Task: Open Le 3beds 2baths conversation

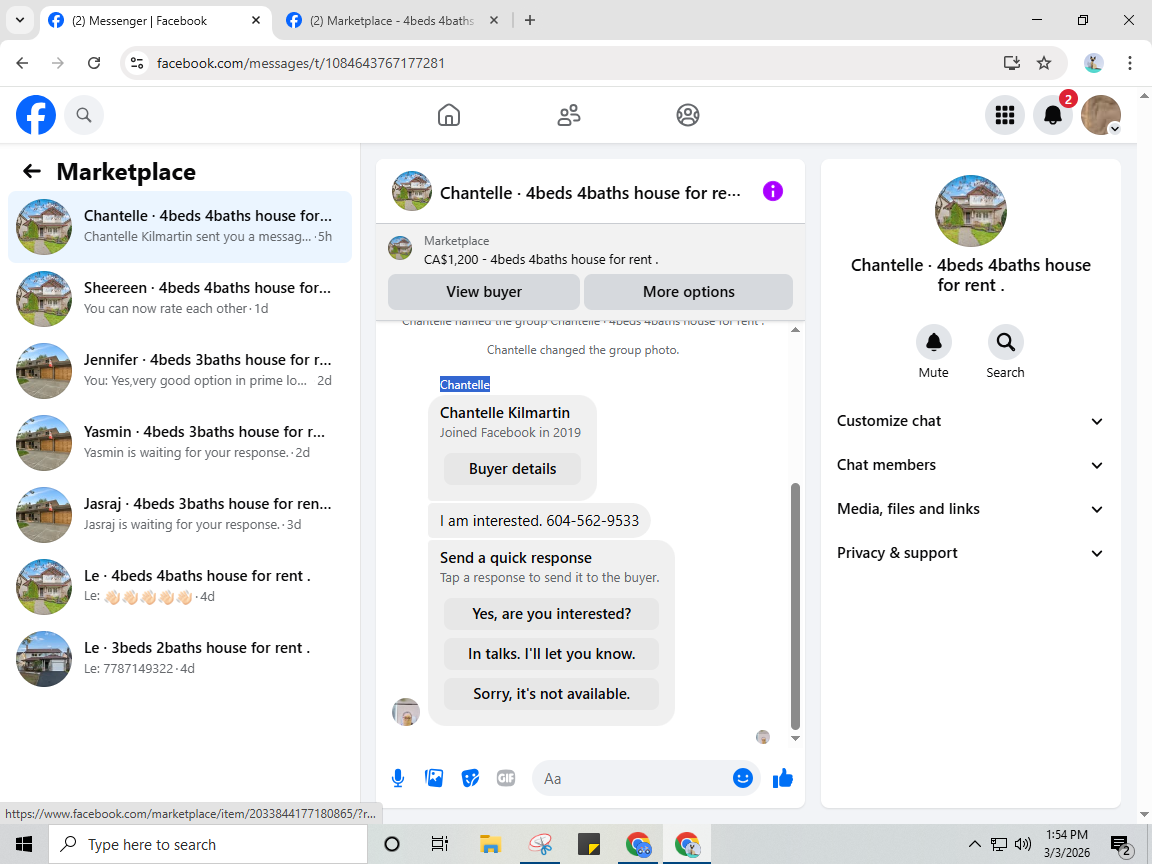Action: tap(180, 658)
